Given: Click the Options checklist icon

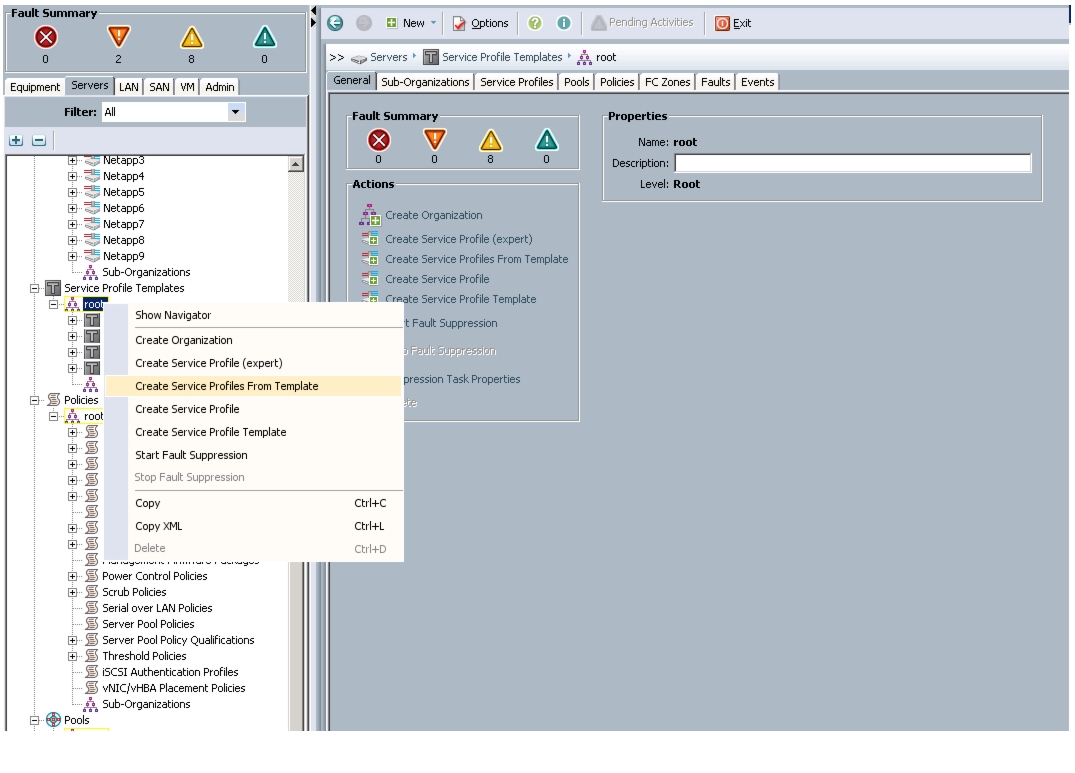Looking at the screenshot, I should click(x=459, y=23).
